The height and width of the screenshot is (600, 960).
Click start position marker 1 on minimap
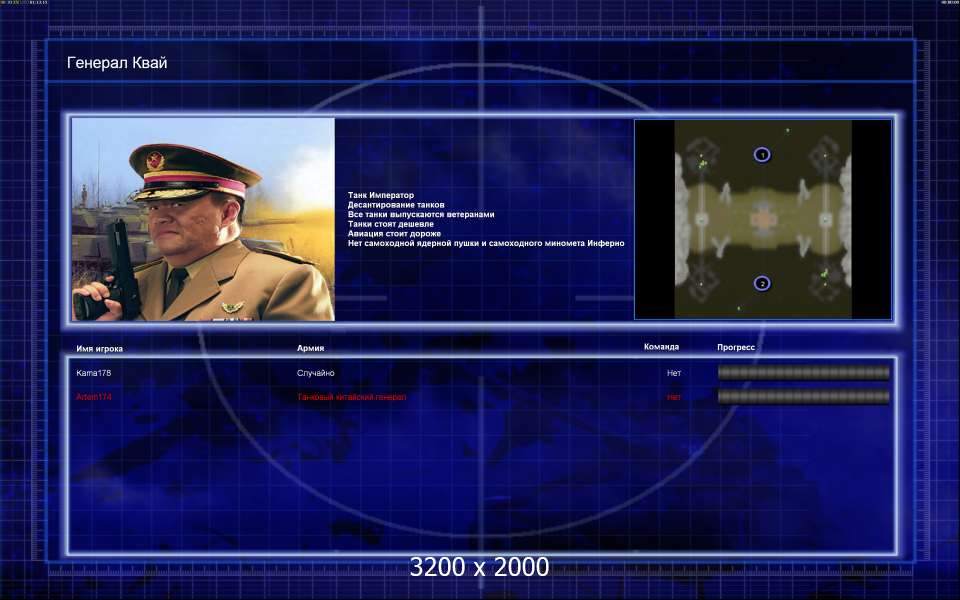[762, 155]
